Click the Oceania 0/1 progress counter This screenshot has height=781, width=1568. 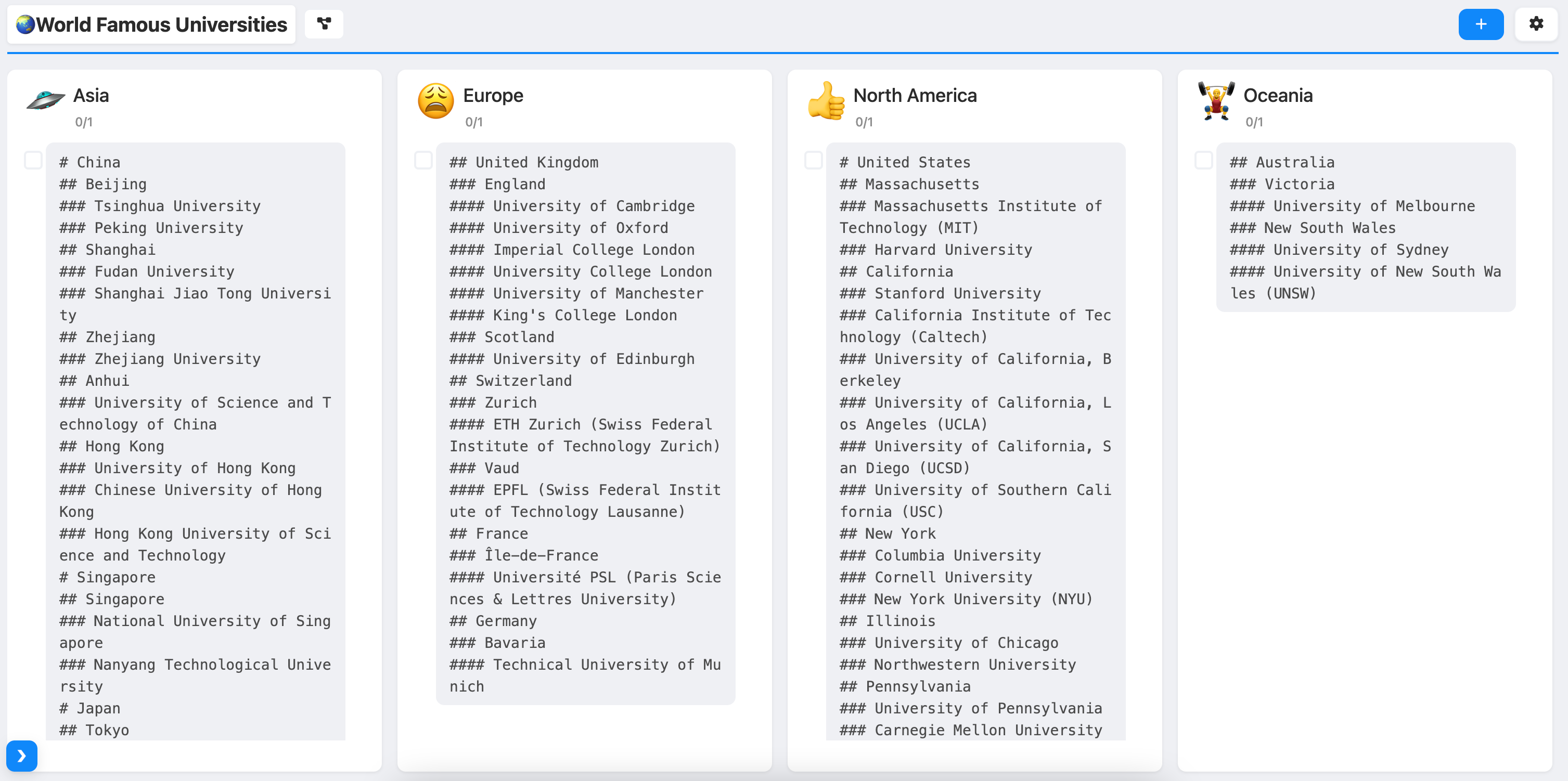coord(1254,122)
